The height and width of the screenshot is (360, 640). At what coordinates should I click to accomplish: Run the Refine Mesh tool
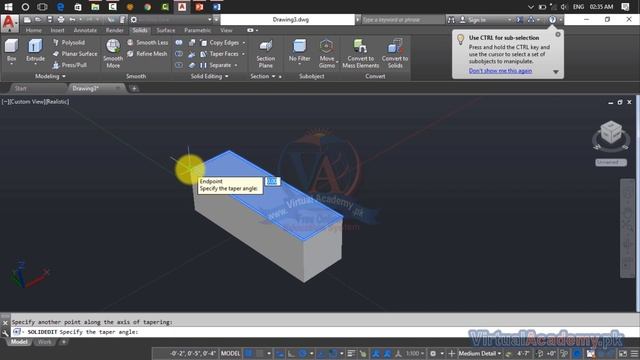coord(147,53)
